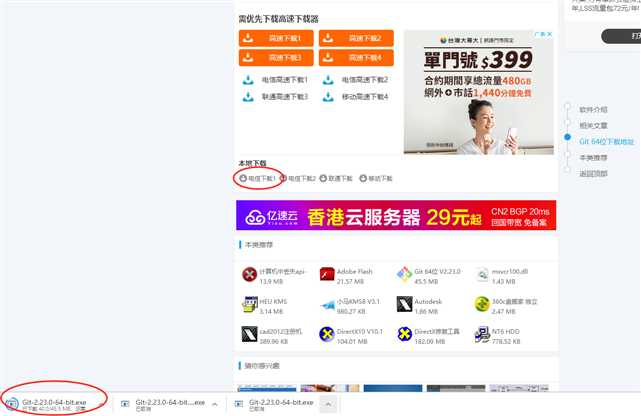Click the cad2012 注册机 icon
Screen dimensions: 641x416
pyautogui.click(x=249, y=334)
